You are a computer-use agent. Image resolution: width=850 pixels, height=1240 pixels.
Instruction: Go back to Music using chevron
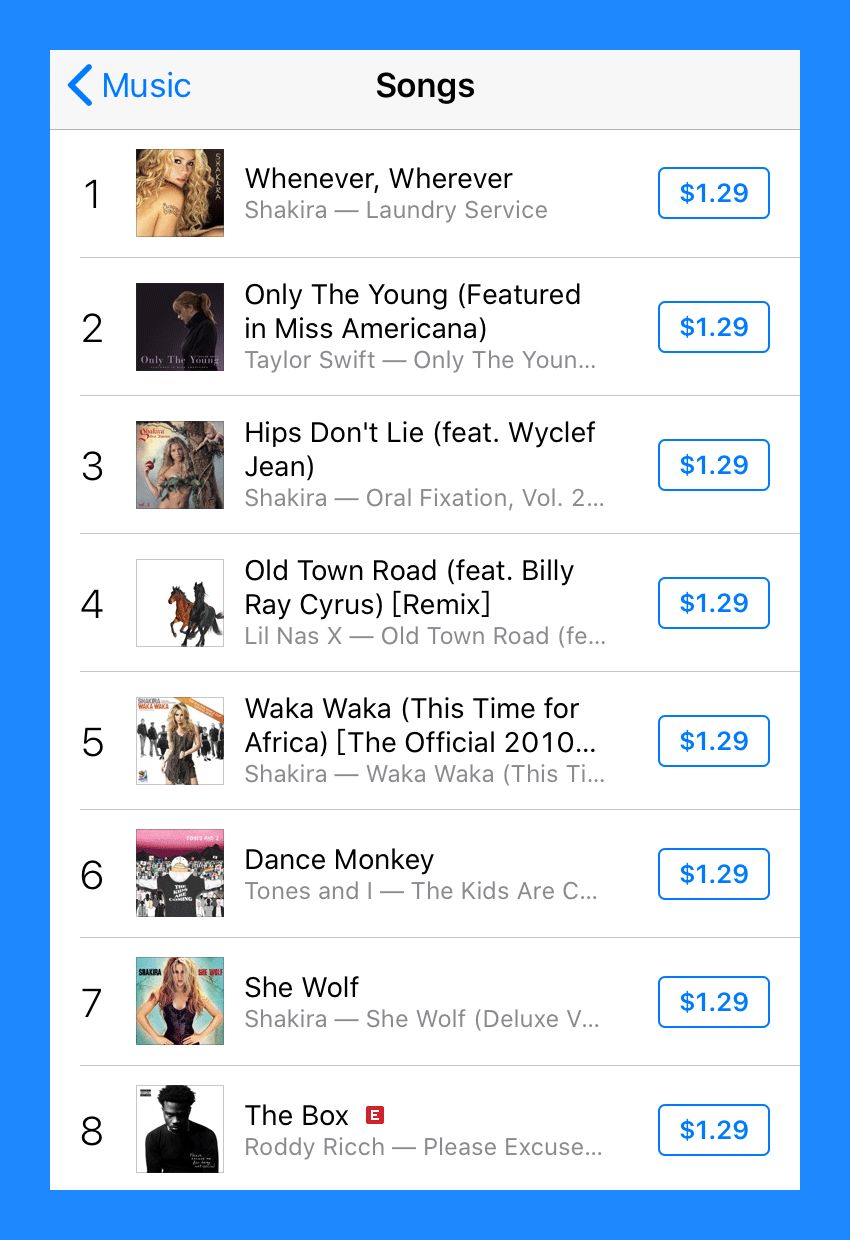pos(80,86)
